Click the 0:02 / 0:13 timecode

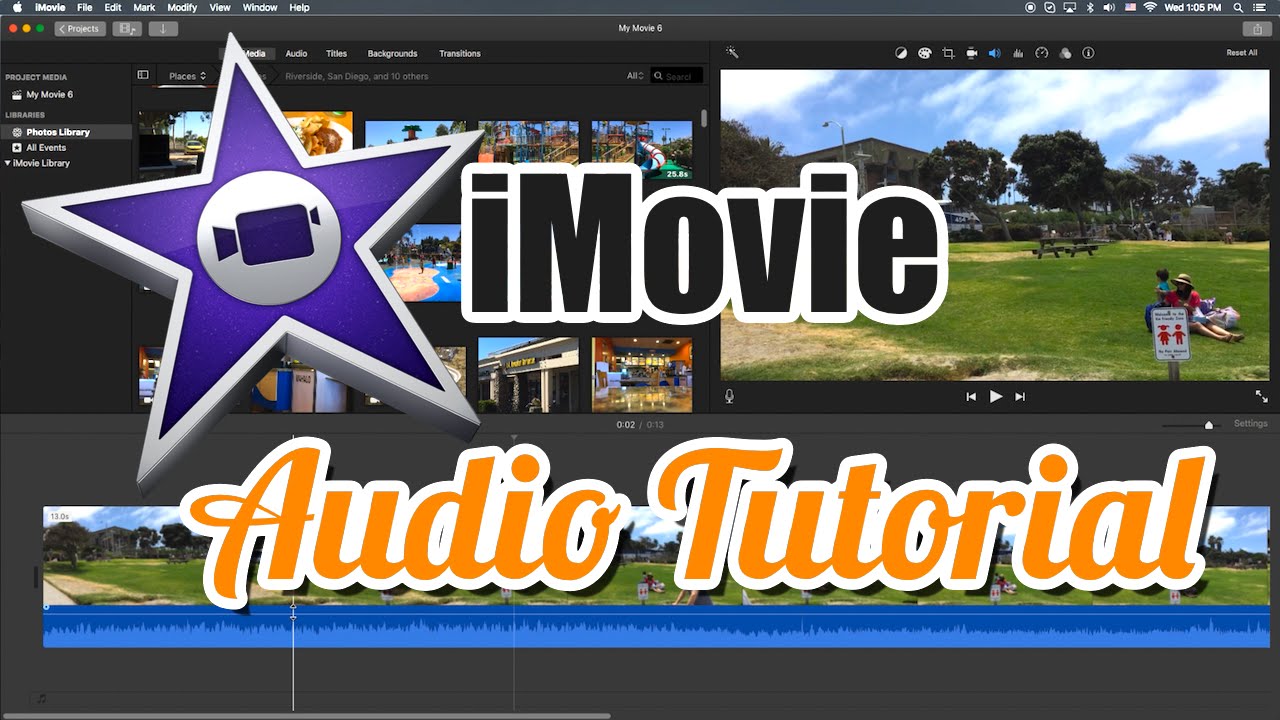point(640,425)
